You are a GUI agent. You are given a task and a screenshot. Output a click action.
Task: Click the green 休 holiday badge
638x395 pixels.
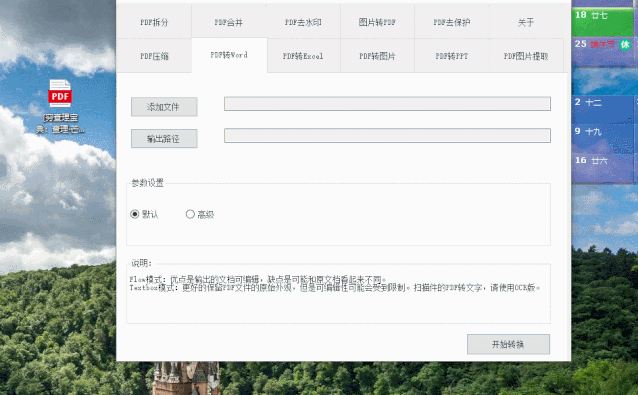pyautogui.click(x=625, y=44)
